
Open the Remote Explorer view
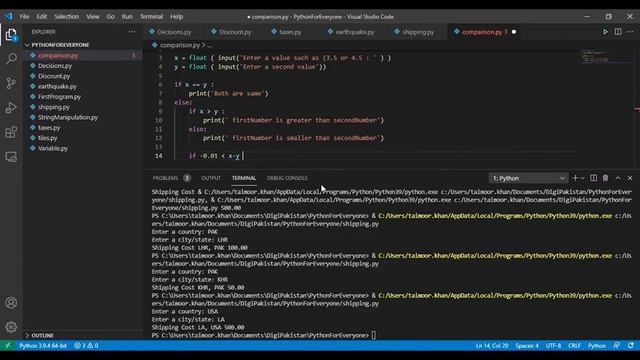coord(11,157)
